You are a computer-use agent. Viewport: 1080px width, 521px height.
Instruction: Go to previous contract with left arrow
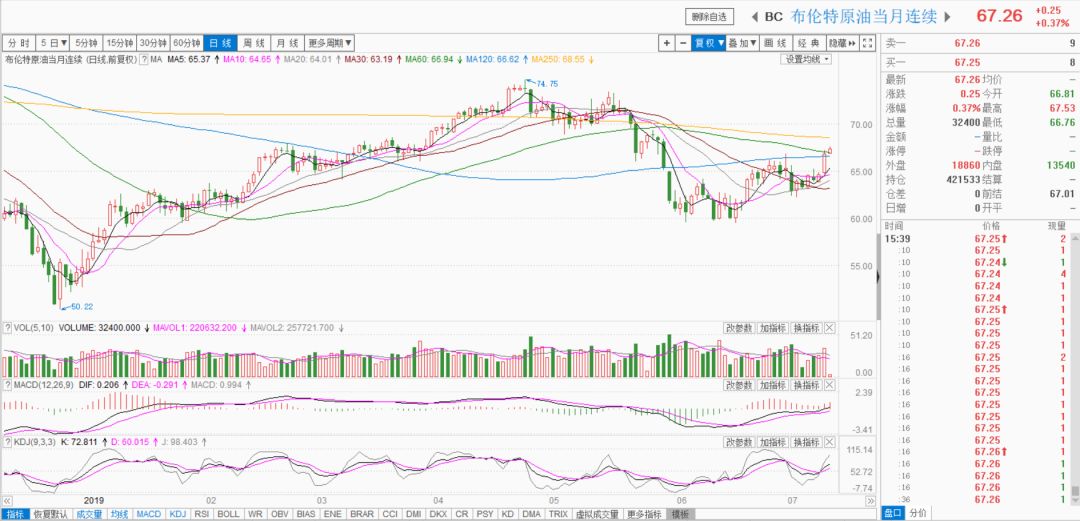pyautogui.click(x=753, y=16)
